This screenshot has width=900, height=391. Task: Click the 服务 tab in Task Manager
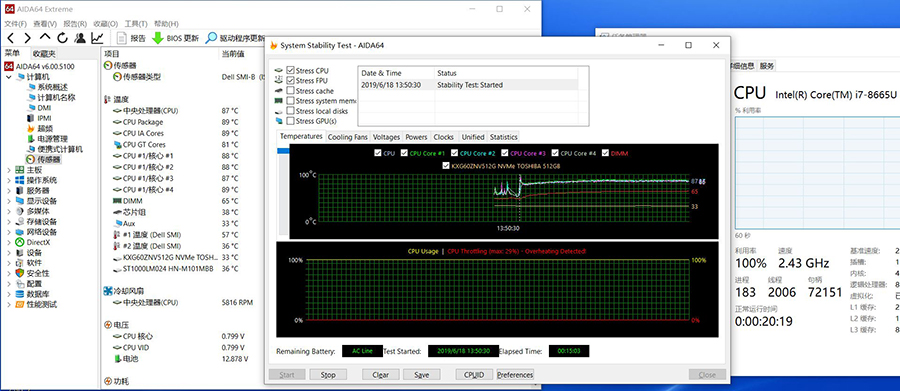click(767, 66)
